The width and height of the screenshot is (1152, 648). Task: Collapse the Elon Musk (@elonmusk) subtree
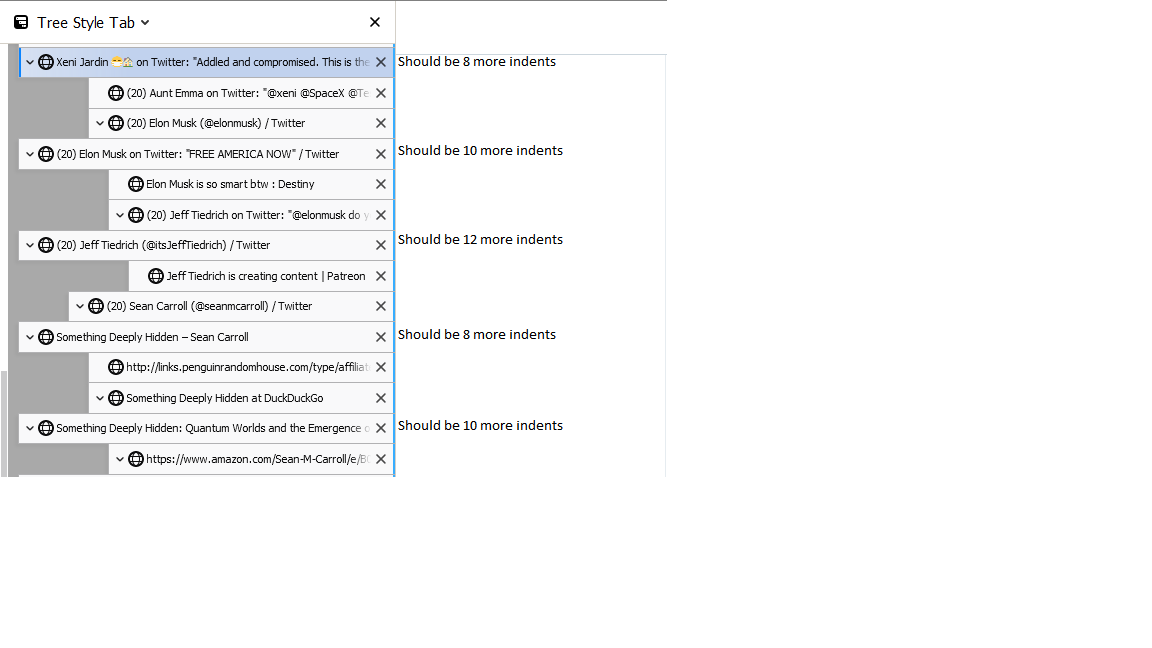(100, 123)
